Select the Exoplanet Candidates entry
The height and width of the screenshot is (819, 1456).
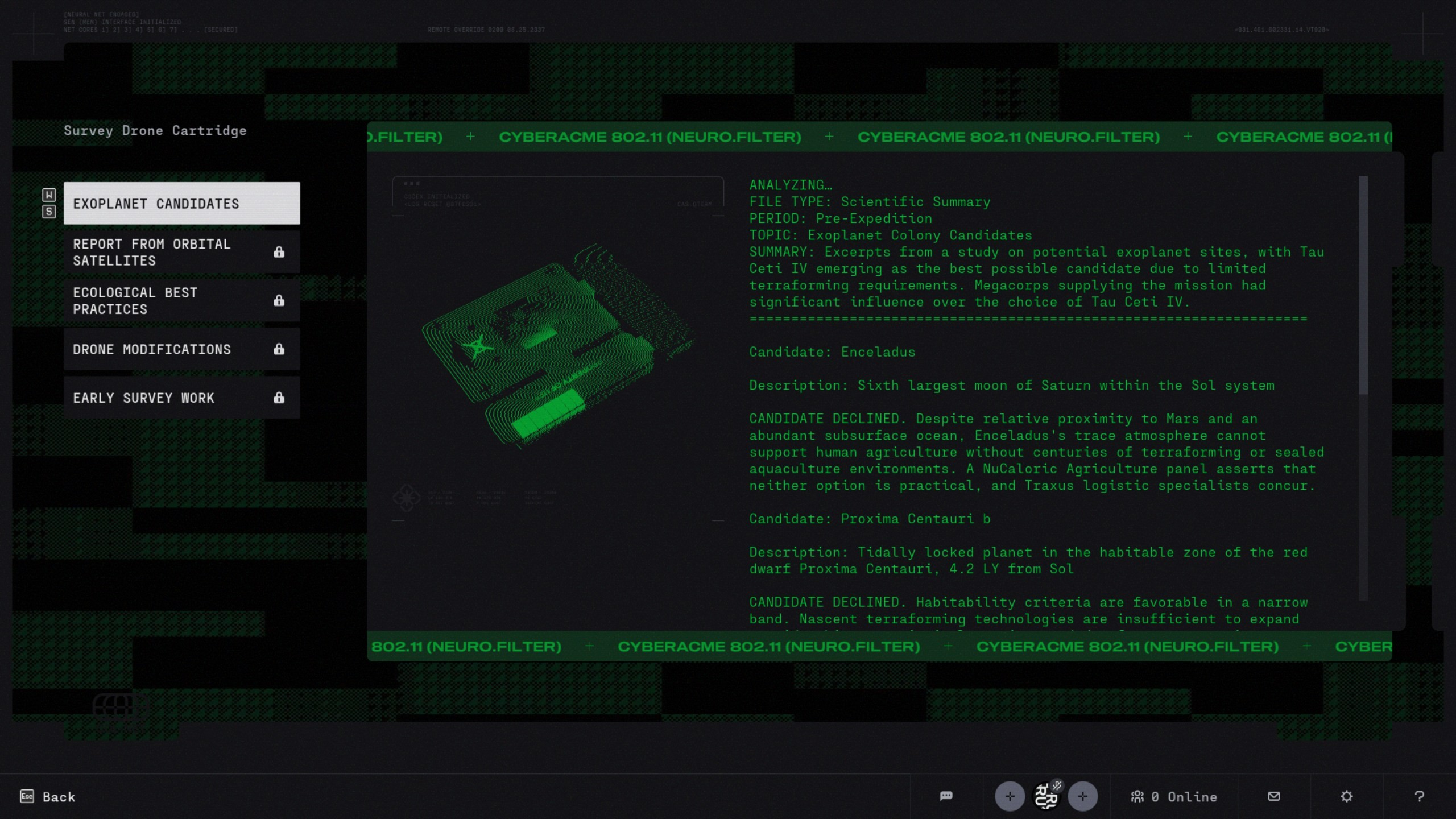[181, 204]
